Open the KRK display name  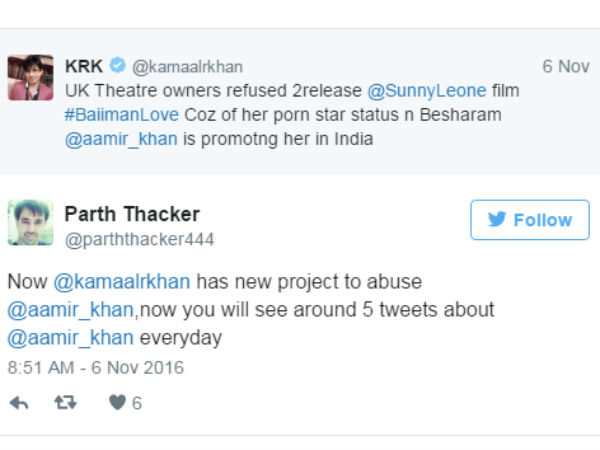pyautogui.click(x=84, y=66)
